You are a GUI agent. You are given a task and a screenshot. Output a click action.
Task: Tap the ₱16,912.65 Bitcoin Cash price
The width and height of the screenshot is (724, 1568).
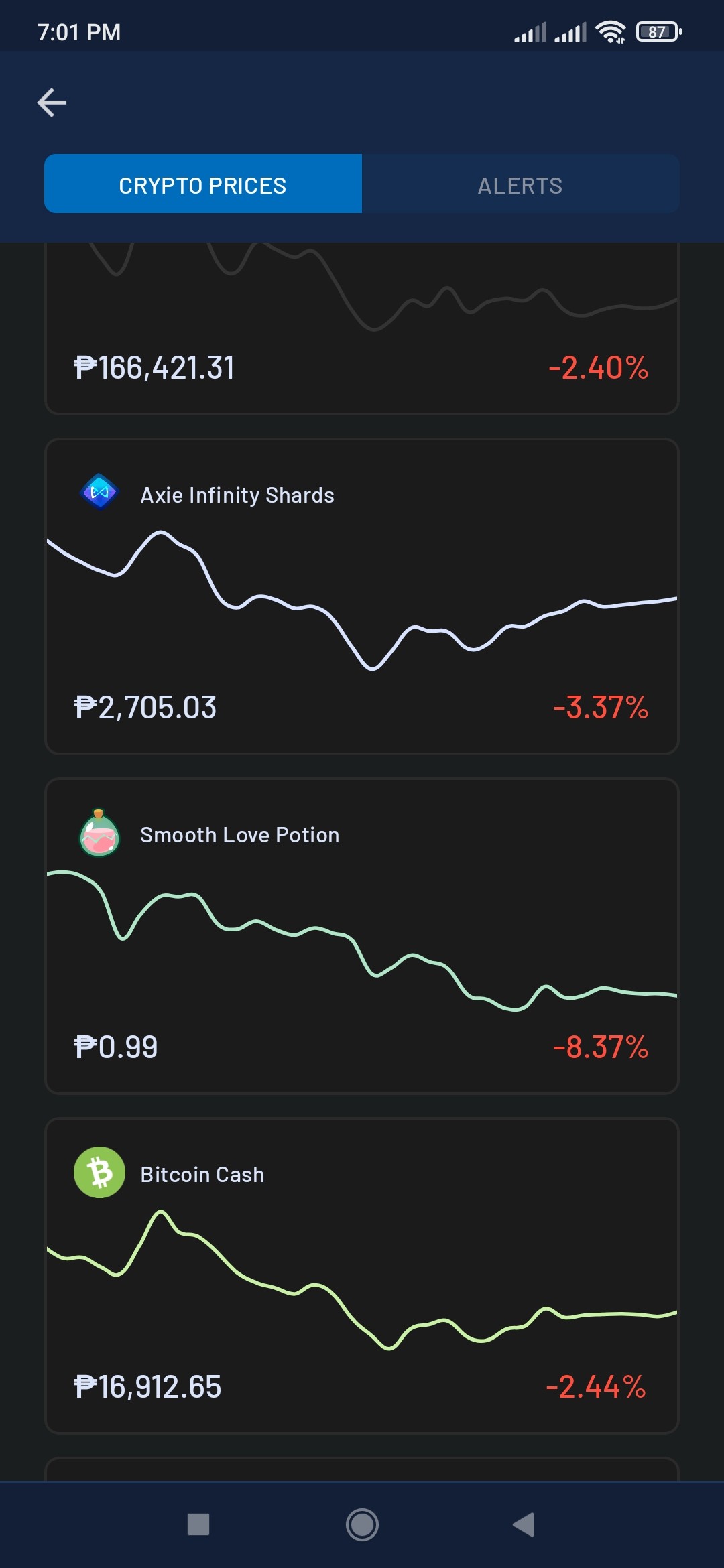[147, 1387]
